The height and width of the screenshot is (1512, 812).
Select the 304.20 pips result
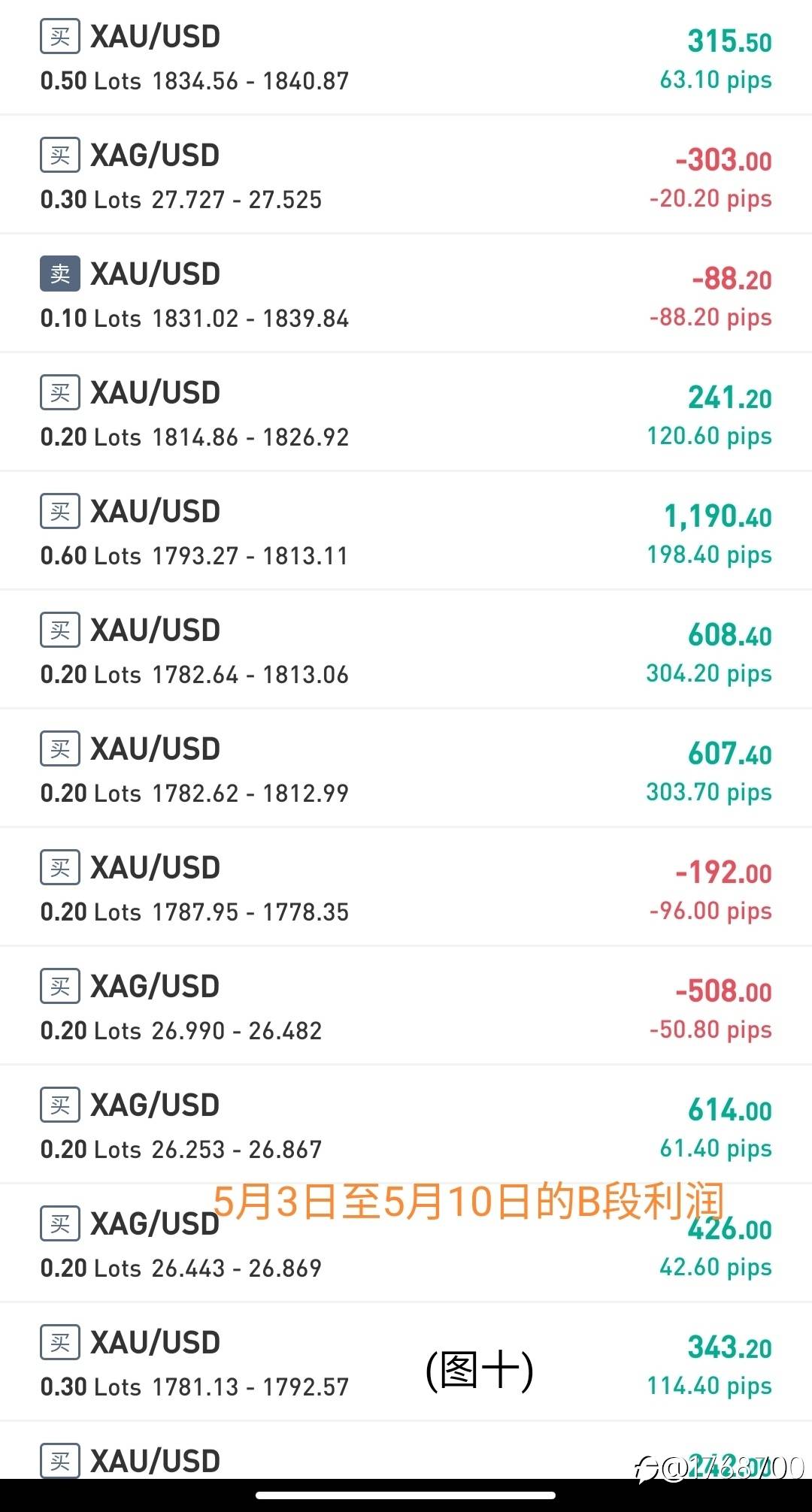tap(709, 673)
